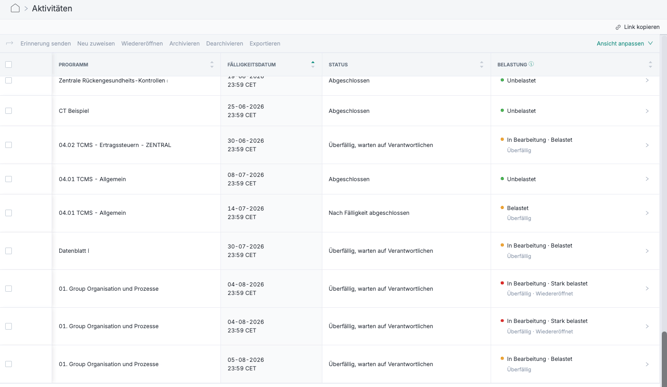Click the 04.02 TCMS - Ertragssteuern - ZENTRAL cell

click(115, 145)
